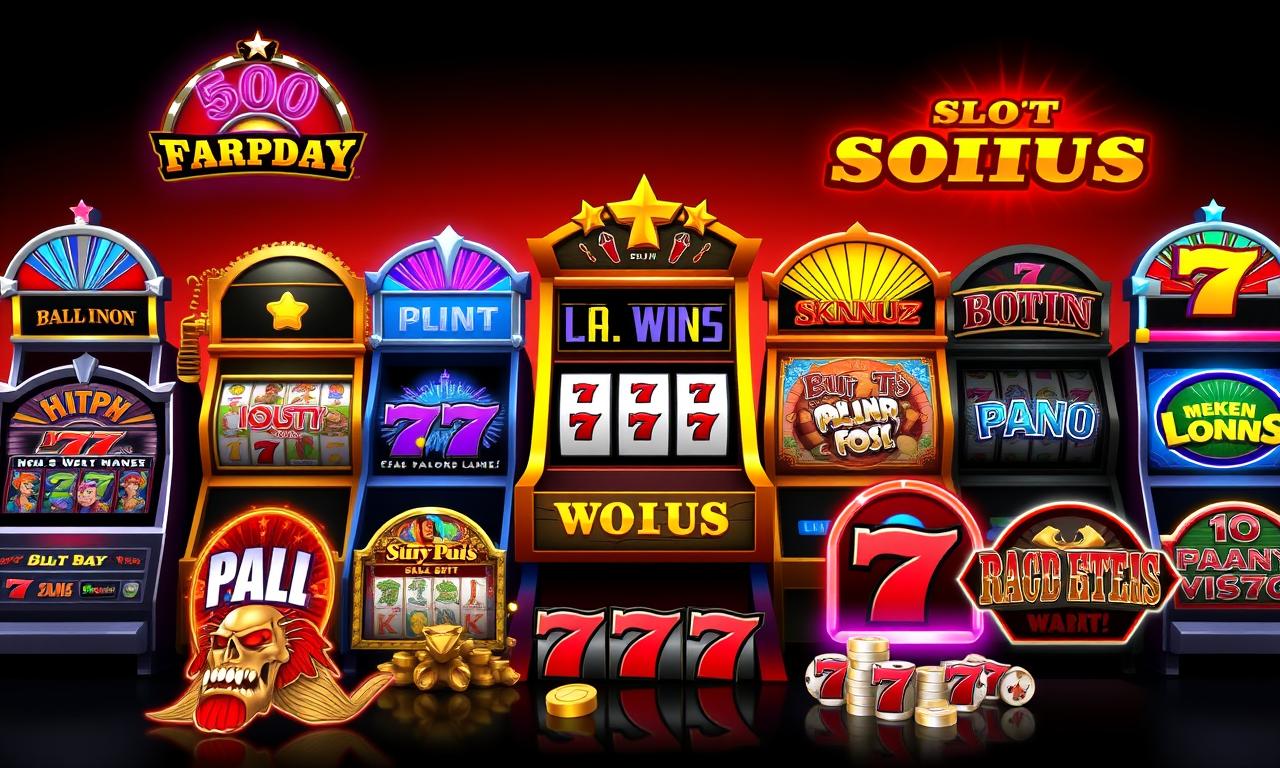Click the PANO blue reel logo
The width and height of the screenshot is (1280, 768).
tap(1027, 420)
